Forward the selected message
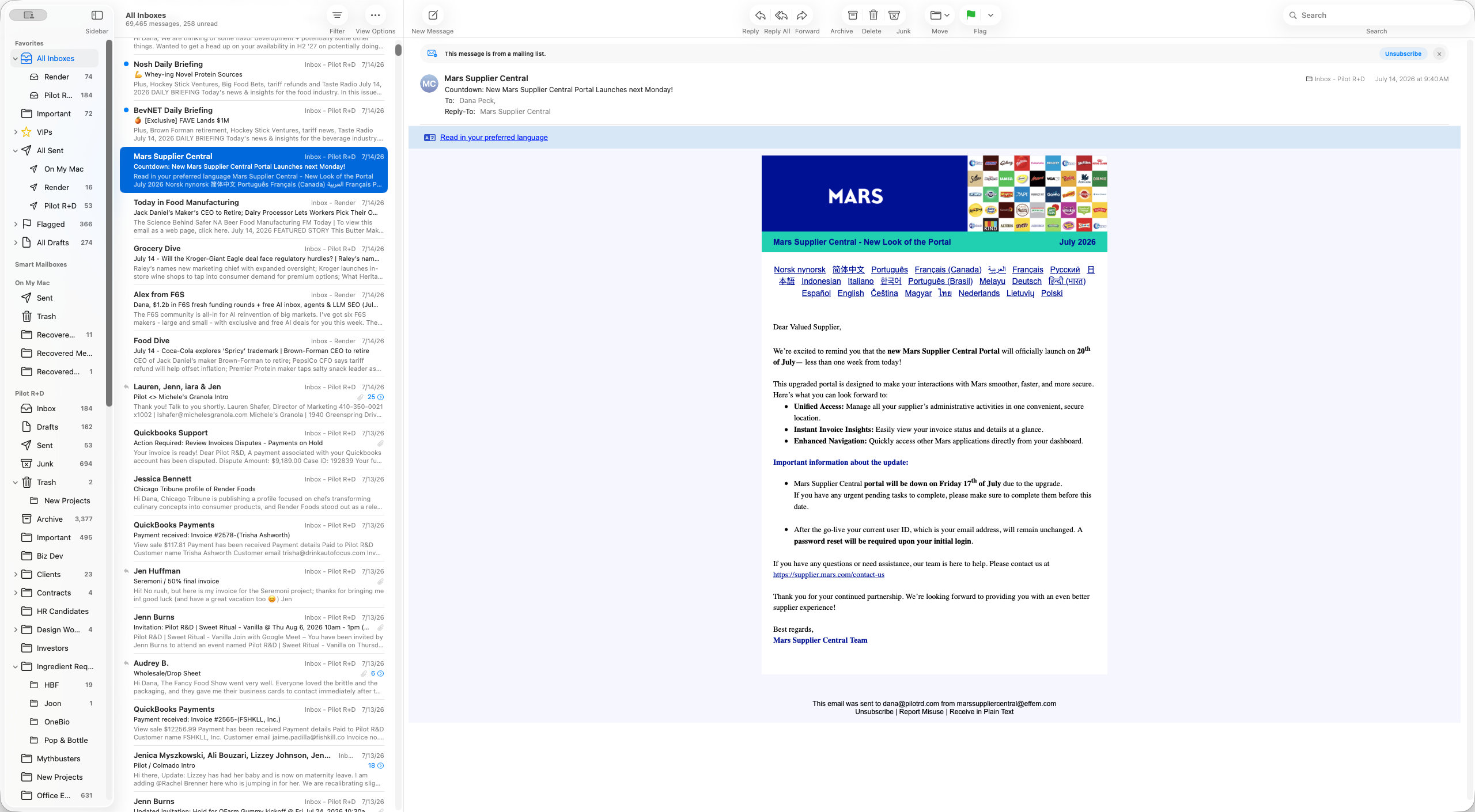1475x812 pixels. [x=802, y=16]
